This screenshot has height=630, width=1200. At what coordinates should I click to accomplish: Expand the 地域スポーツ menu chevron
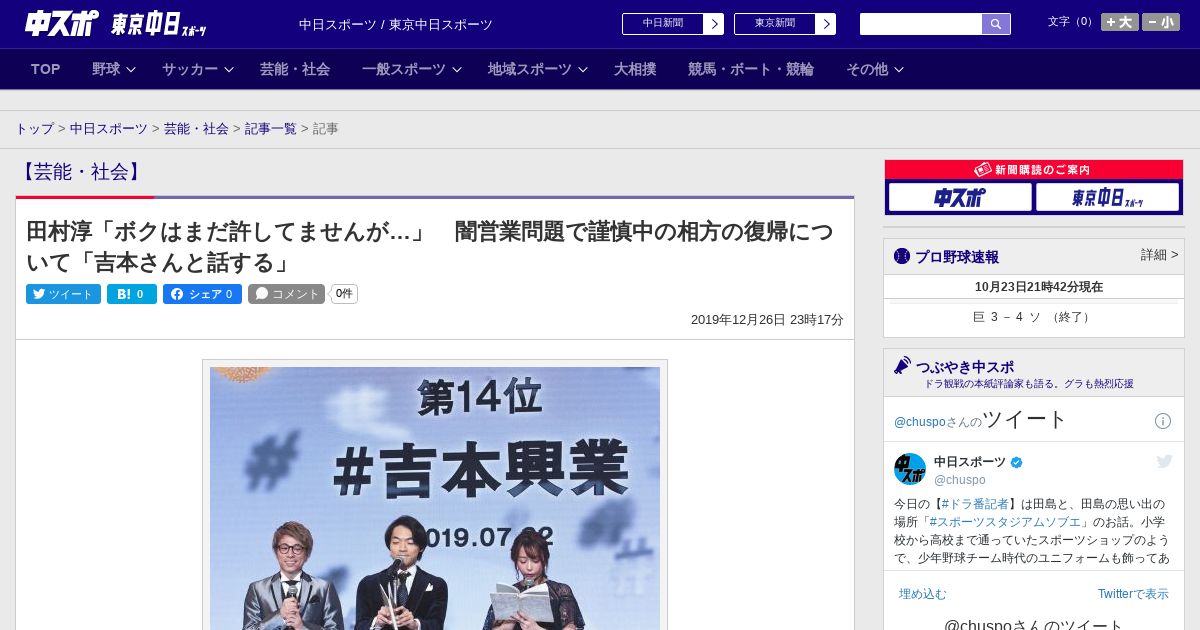[583, 70]
